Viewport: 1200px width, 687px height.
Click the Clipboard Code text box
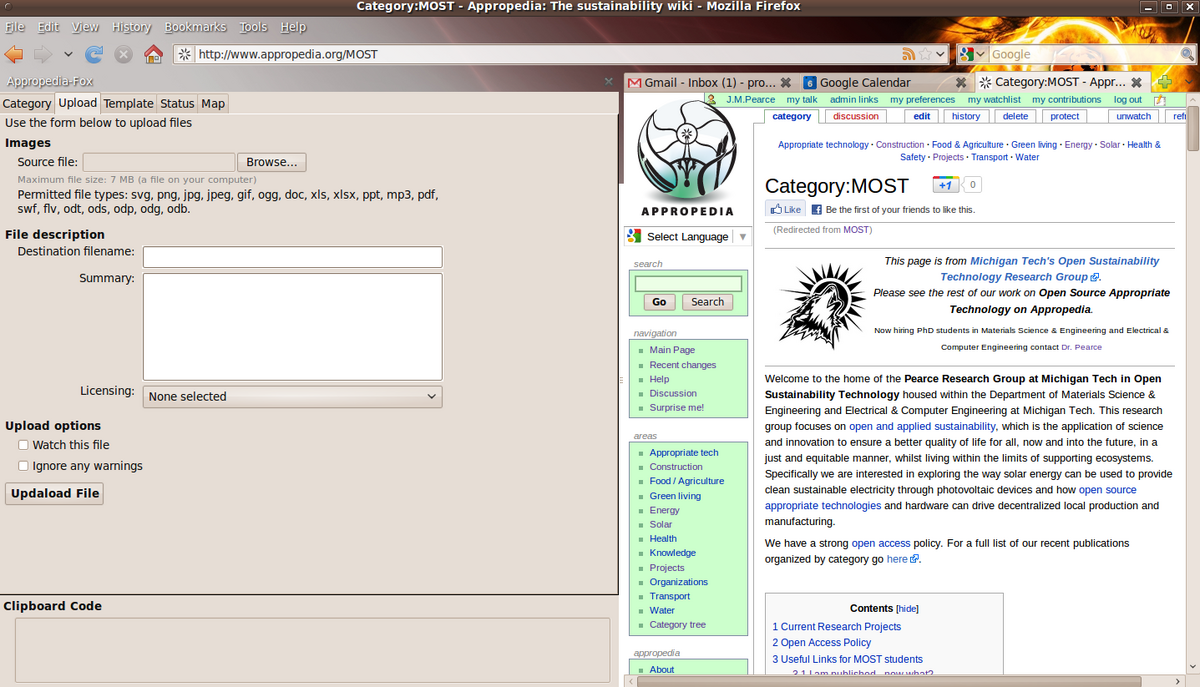312,651
